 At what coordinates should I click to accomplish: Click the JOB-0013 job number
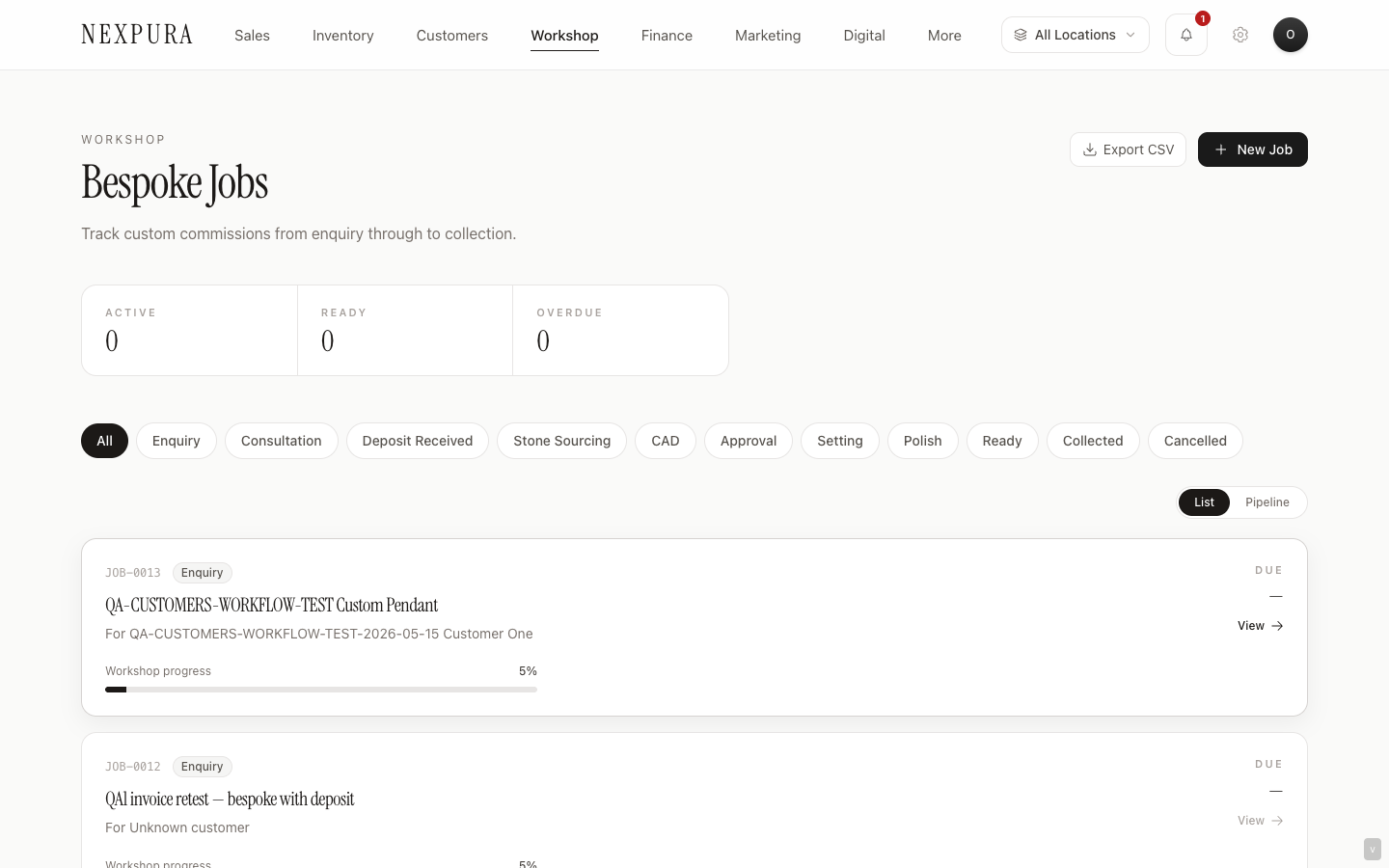tap(133, 573)
